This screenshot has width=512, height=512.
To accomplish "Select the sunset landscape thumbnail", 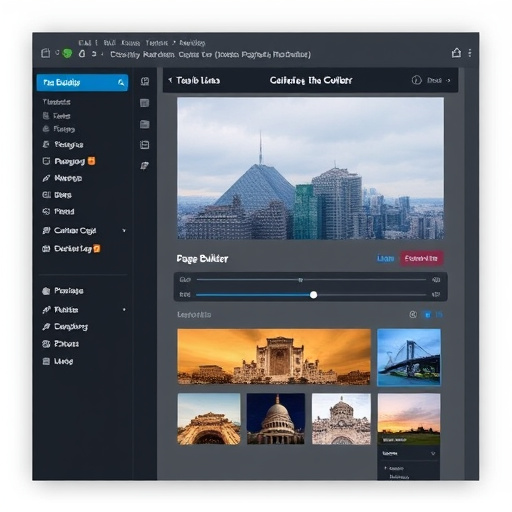I will 409,419.
